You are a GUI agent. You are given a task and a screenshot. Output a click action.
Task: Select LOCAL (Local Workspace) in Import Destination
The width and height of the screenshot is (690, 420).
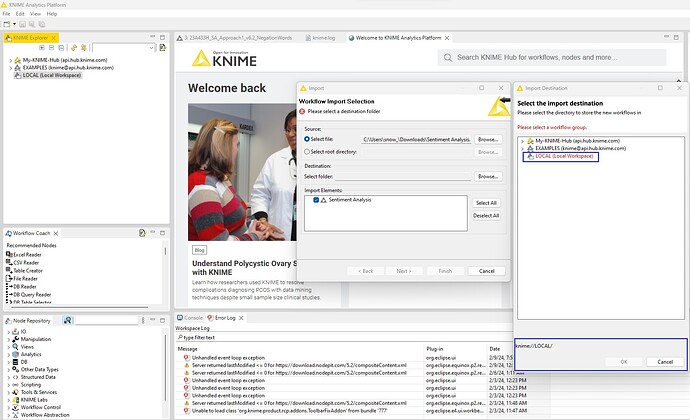coord(564,156)
